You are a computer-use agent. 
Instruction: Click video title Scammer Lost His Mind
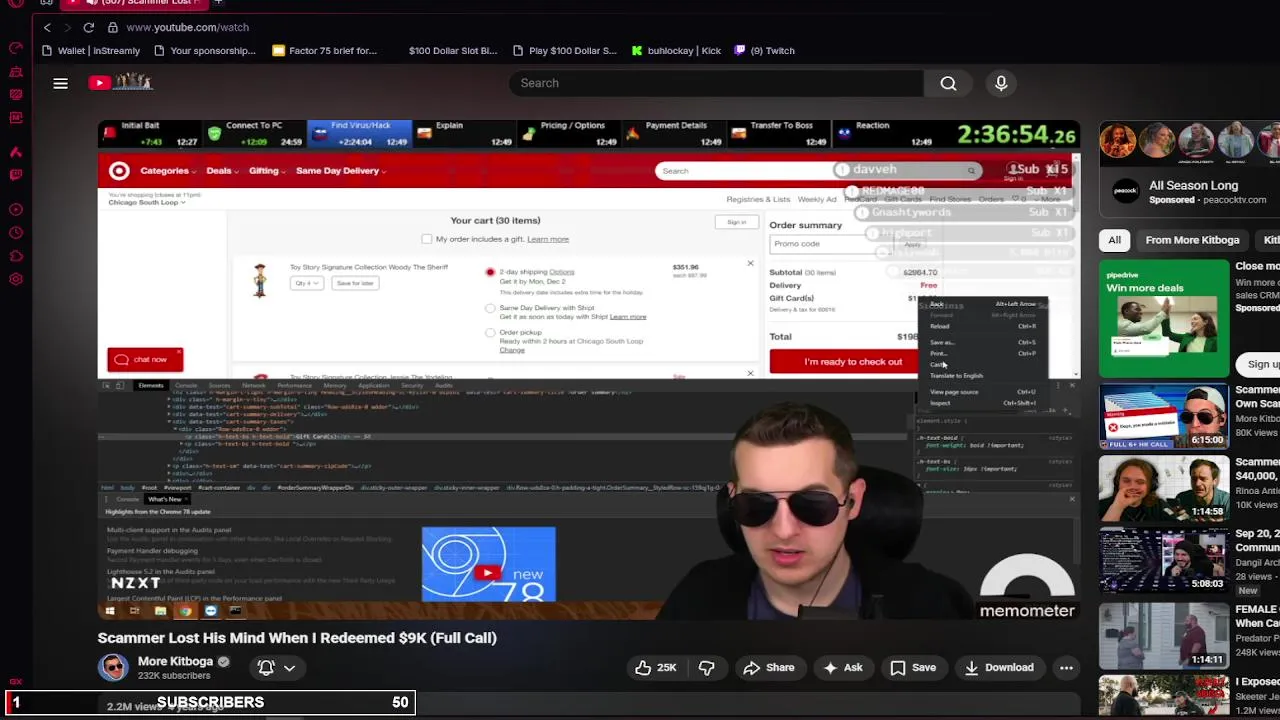click(x=297, y=637)
